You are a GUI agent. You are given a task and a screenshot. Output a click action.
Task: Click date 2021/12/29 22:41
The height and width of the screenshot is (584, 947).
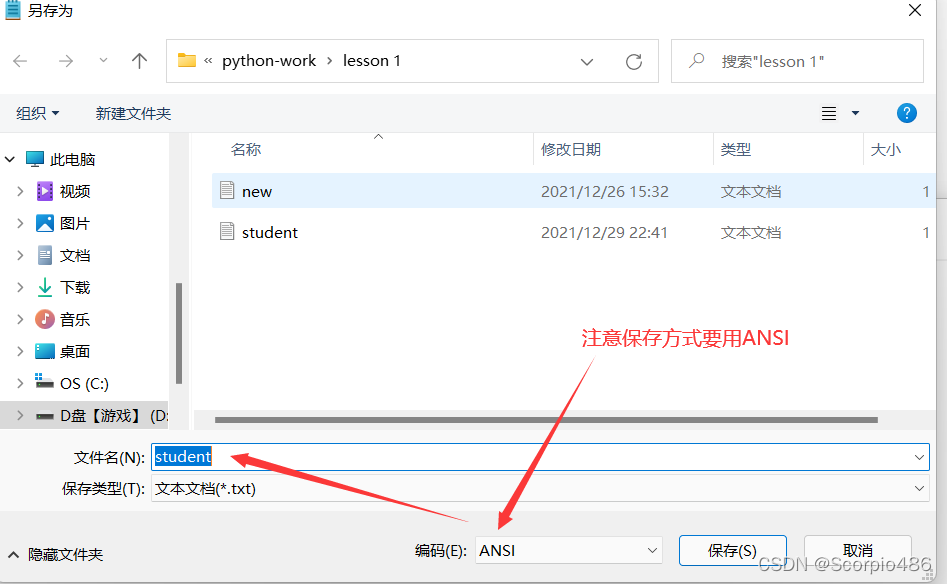[604, 233]
